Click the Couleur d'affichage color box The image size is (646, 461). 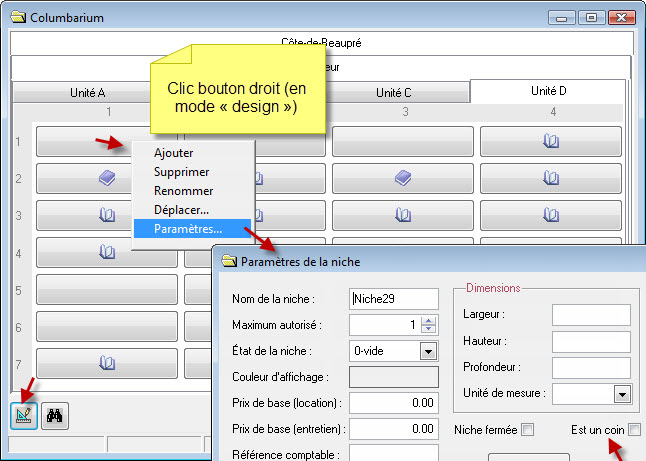393,377
